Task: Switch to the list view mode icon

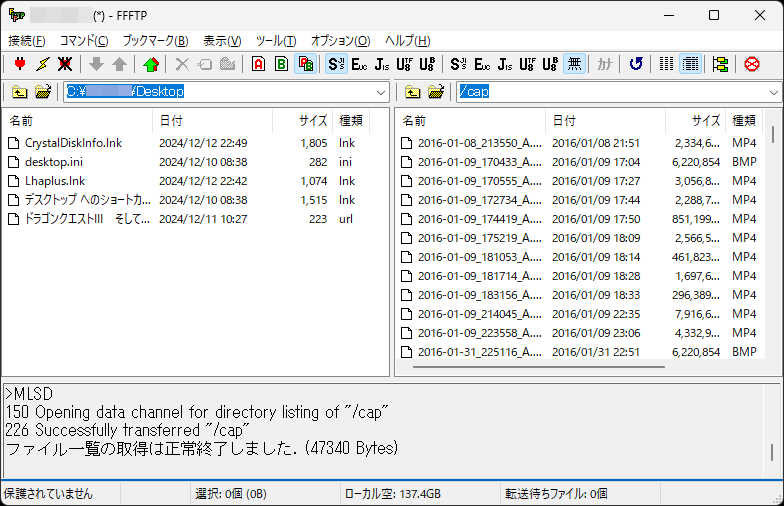Action: pos(666,64)
